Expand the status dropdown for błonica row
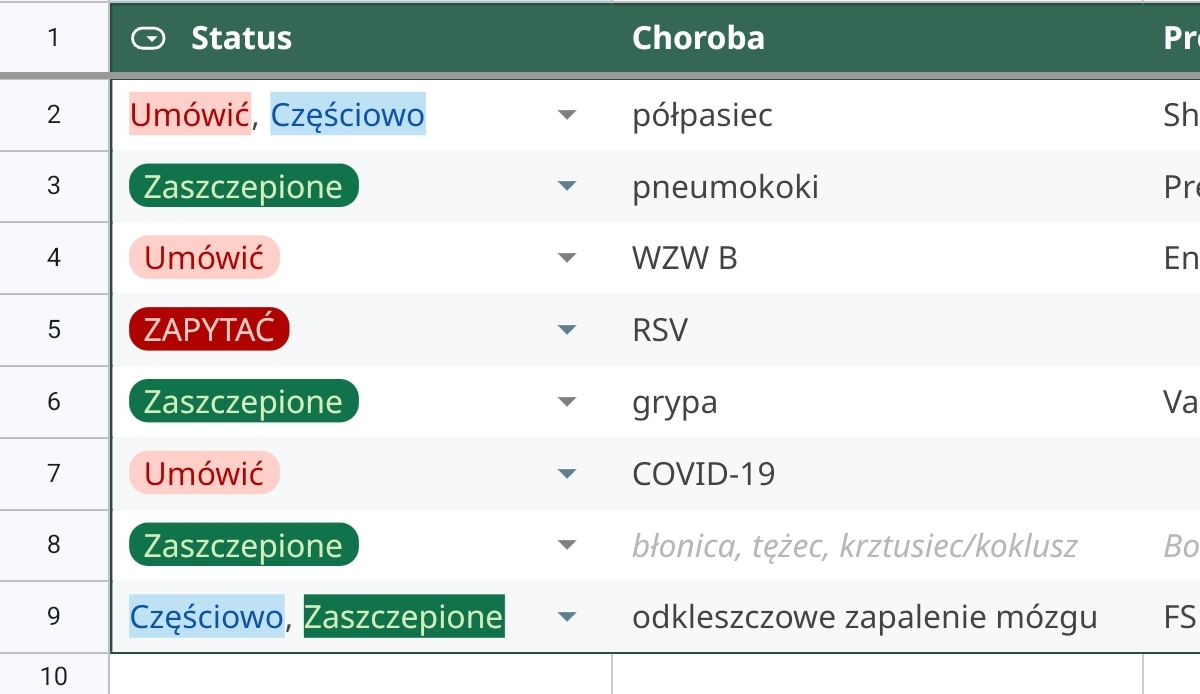This screenshot has height=694, width=1200. 567,546
